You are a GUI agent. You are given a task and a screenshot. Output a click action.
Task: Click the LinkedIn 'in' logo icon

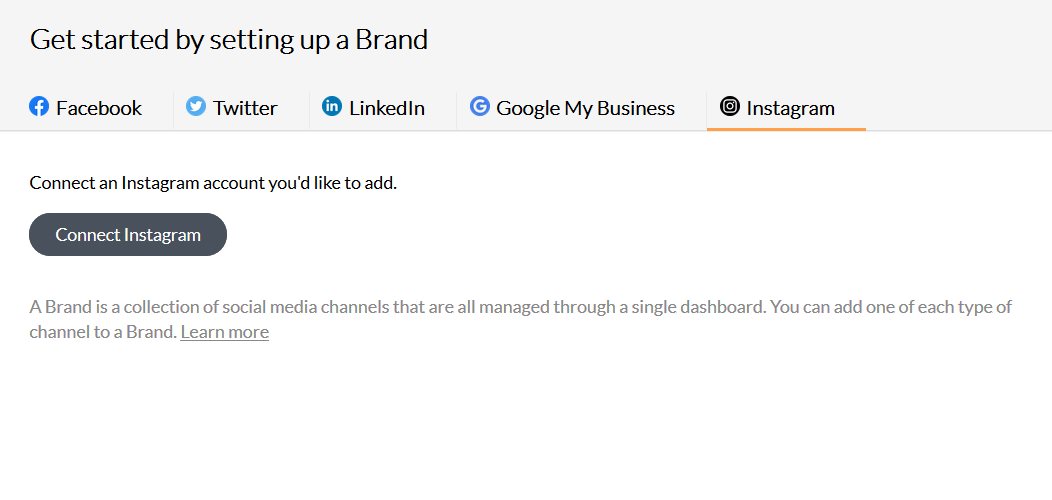(x=331, y=106)
